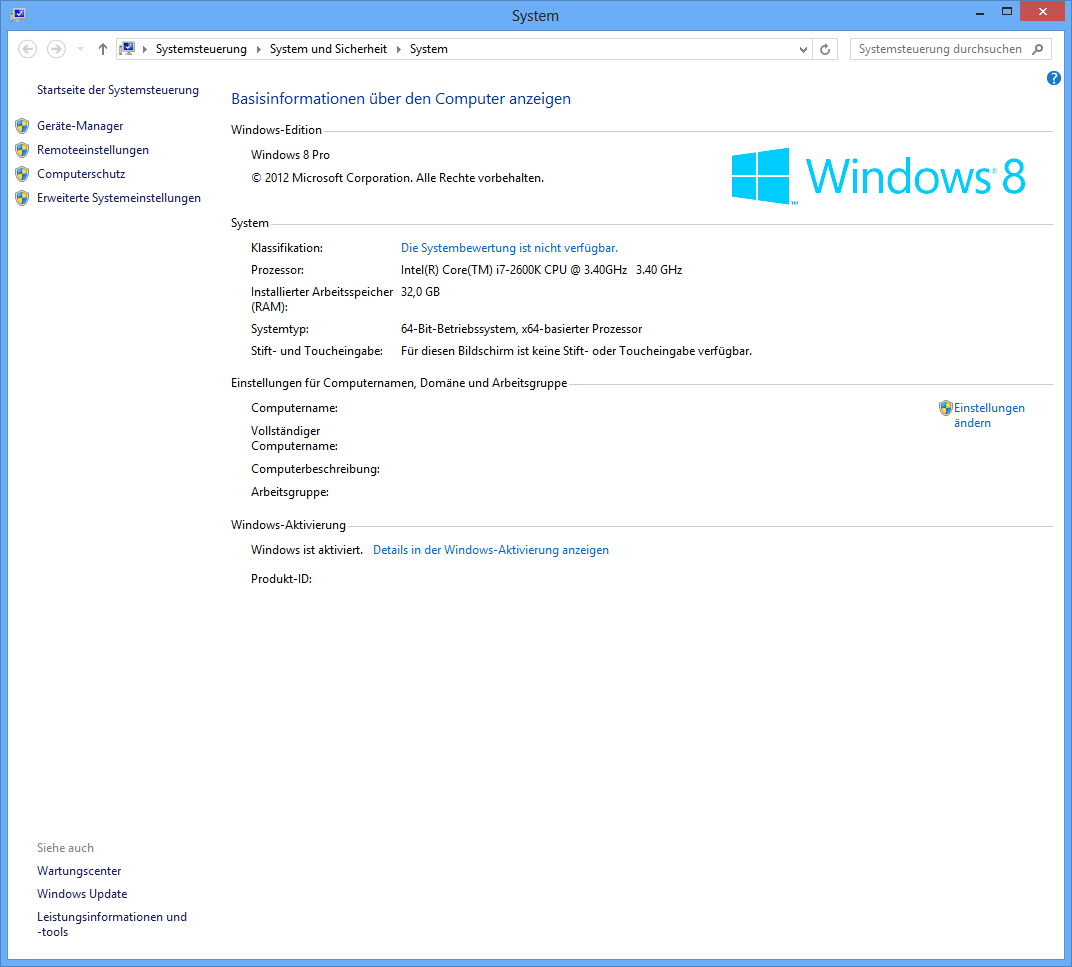Expand arrow before Systemsteuerung breadcrumb
This screenshot has height=967, width=1072.
[144, 49]
